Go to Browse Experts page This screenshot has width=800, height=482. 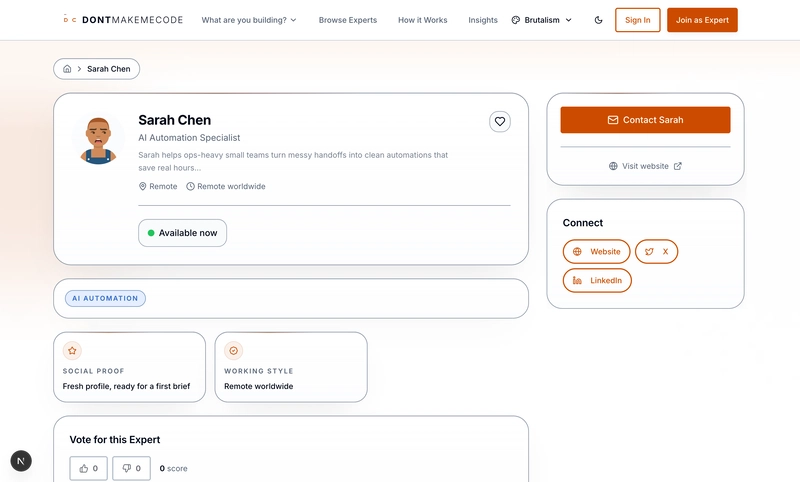pos(348,20)
